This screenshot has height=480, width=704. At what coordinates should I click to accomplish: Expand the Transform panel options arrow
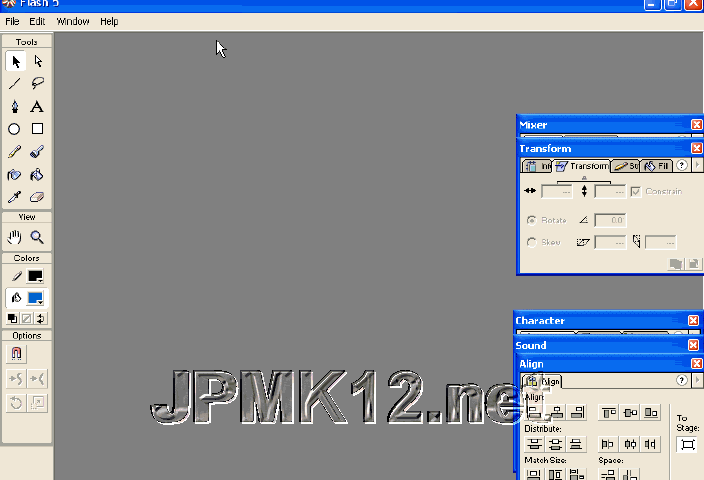(697, 165)
